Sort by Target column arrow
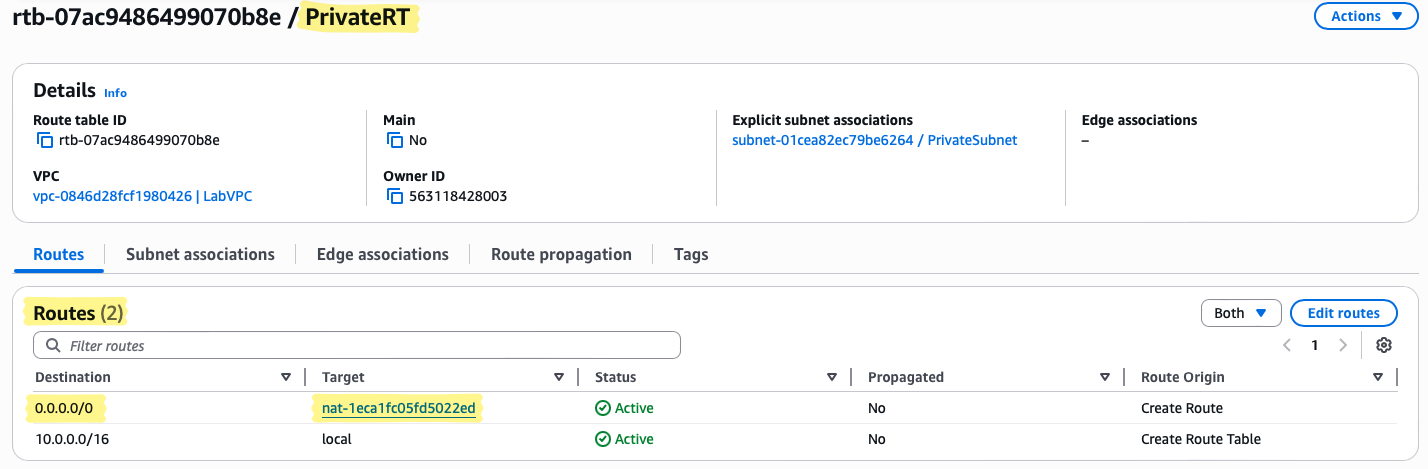1428x469 pixels. 559,377
